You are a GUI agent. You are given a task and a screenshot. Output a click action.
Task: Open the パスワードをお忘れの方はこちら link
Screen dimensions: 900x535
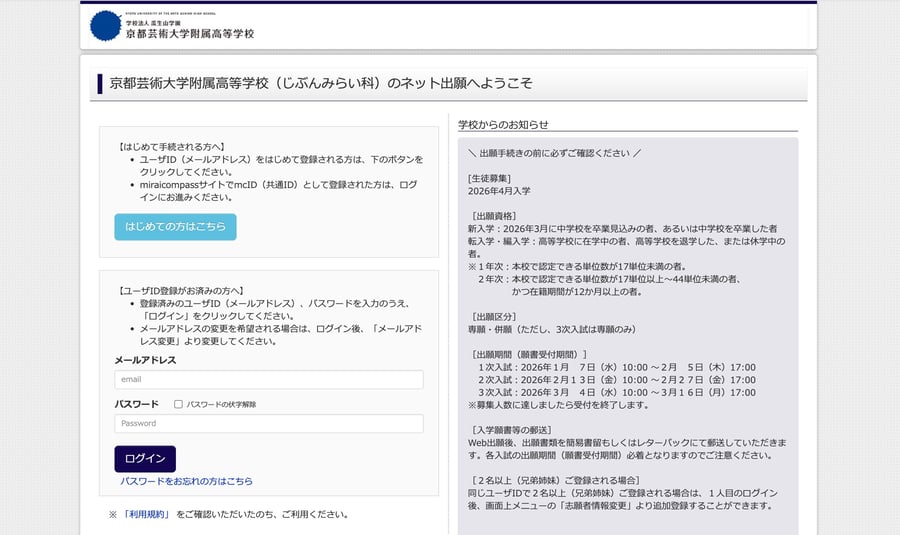[186, 481]
